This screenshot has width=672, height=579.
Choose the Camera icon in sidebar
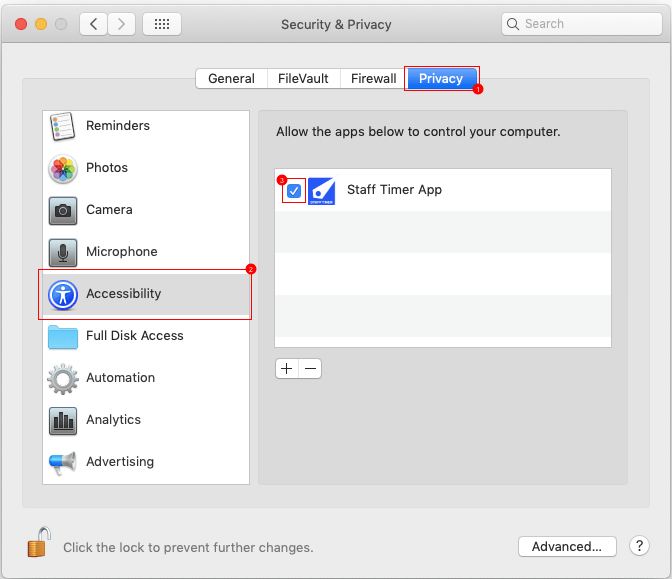(63, 210)
